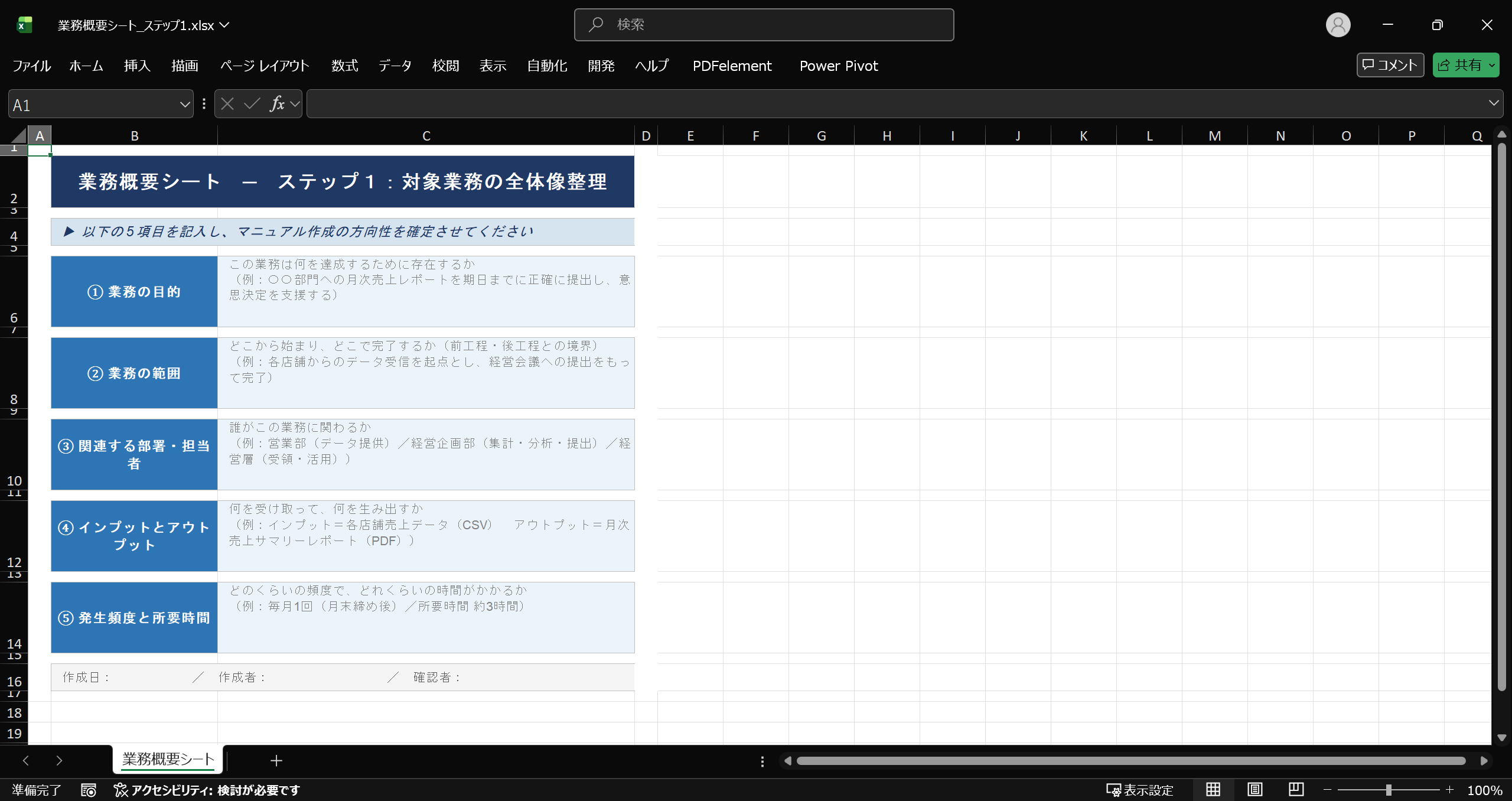Click the 検索 search box
The height and width of the screenshot is (801, 1512).
pyautogui.click(x=764, y=25)
